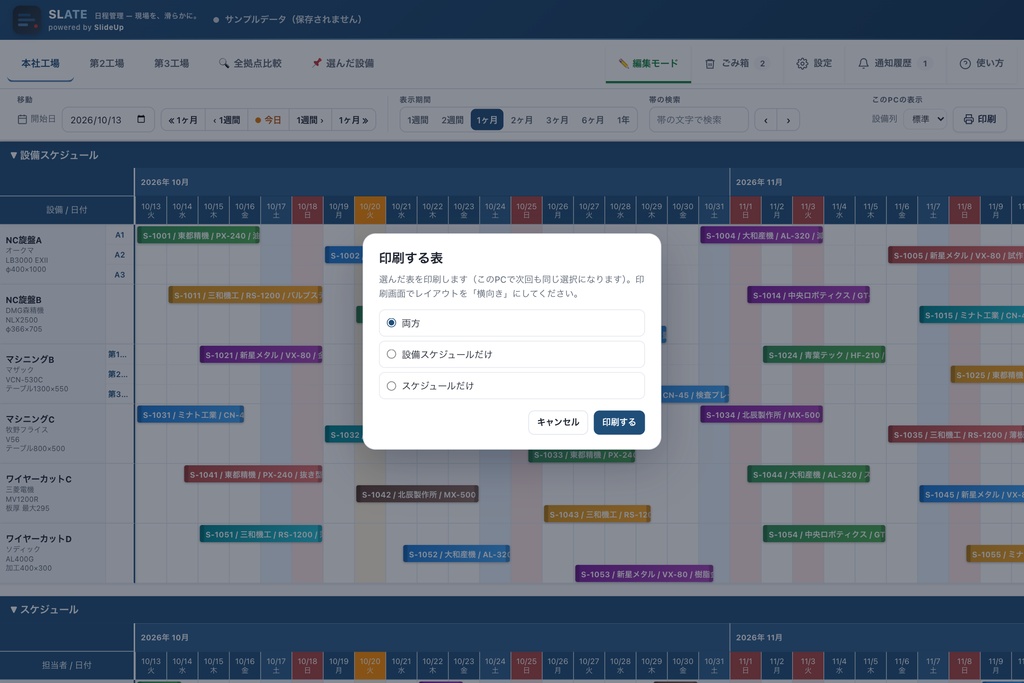
Task: Set display period to 6ヶ月
Action: (x=592, y=120)
